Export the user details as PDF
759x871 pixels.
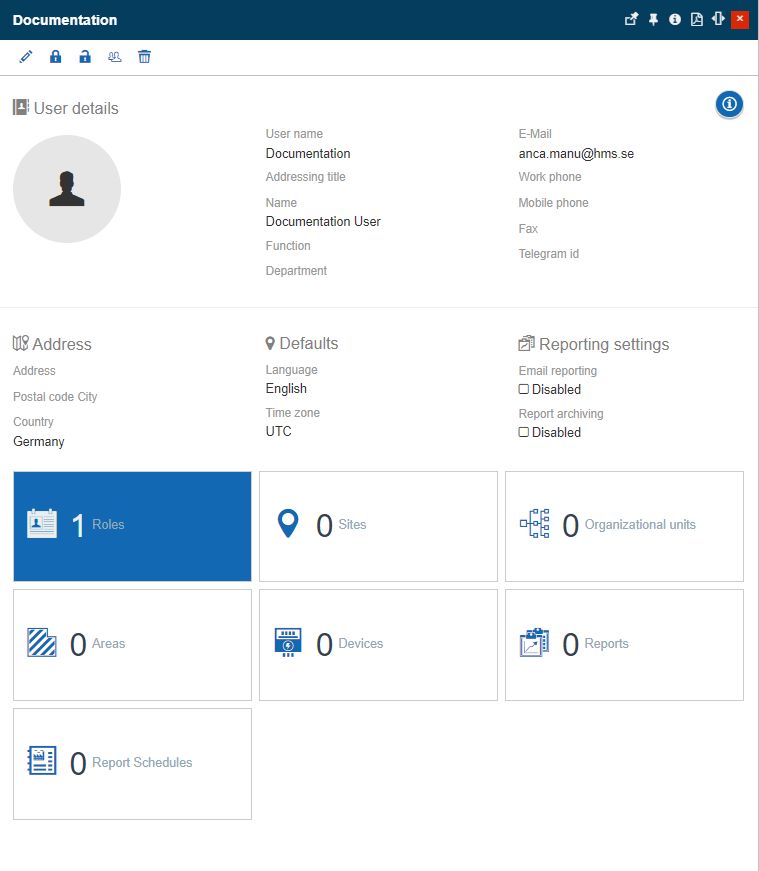(x=697, y=19)
